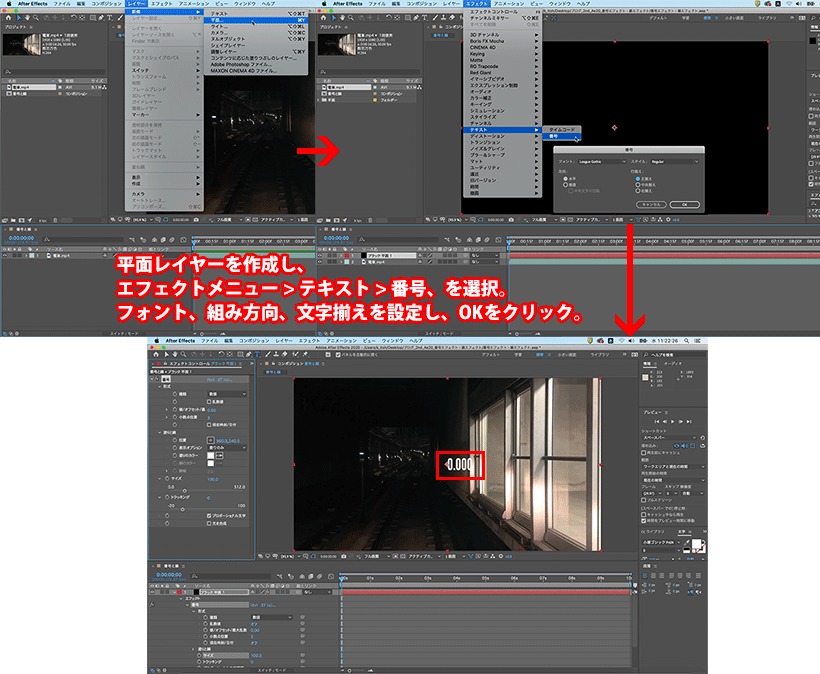This screenshot has width=820, height=674.
Task: Select 中央揃え alignment in 番号 dialog
Action: (637, 185)
